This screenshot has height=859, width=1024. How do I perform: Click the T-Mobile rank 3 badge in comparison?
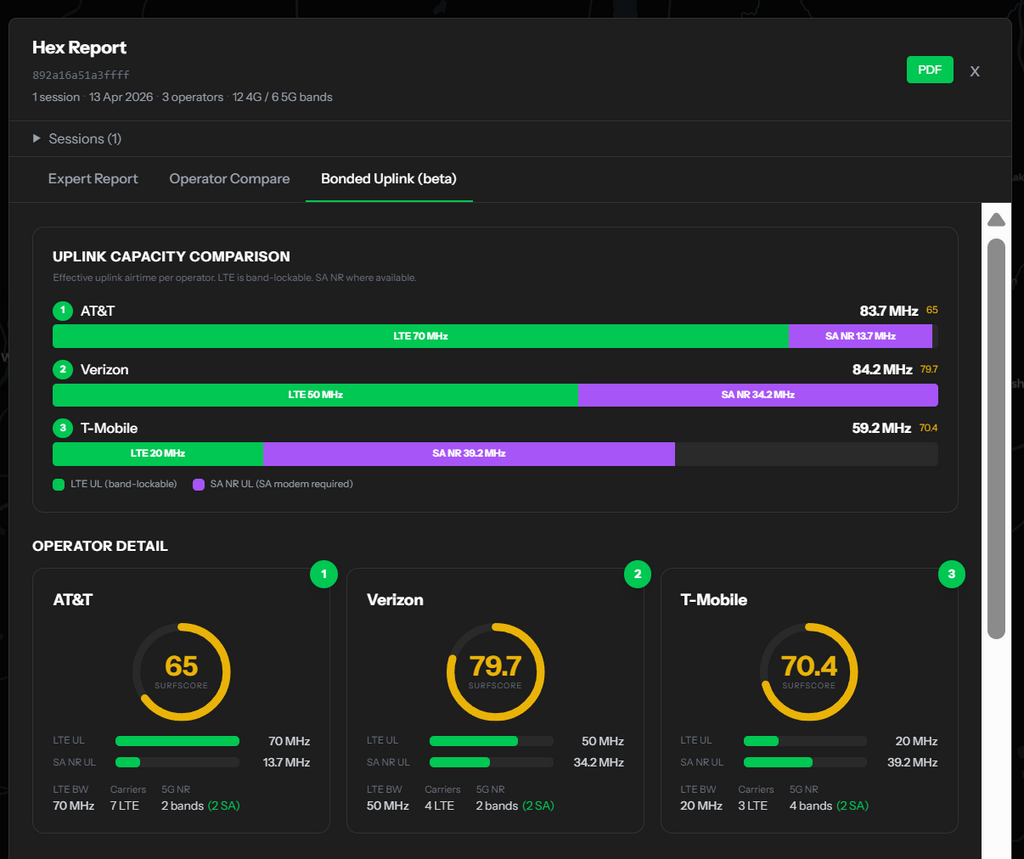[63, 428]
